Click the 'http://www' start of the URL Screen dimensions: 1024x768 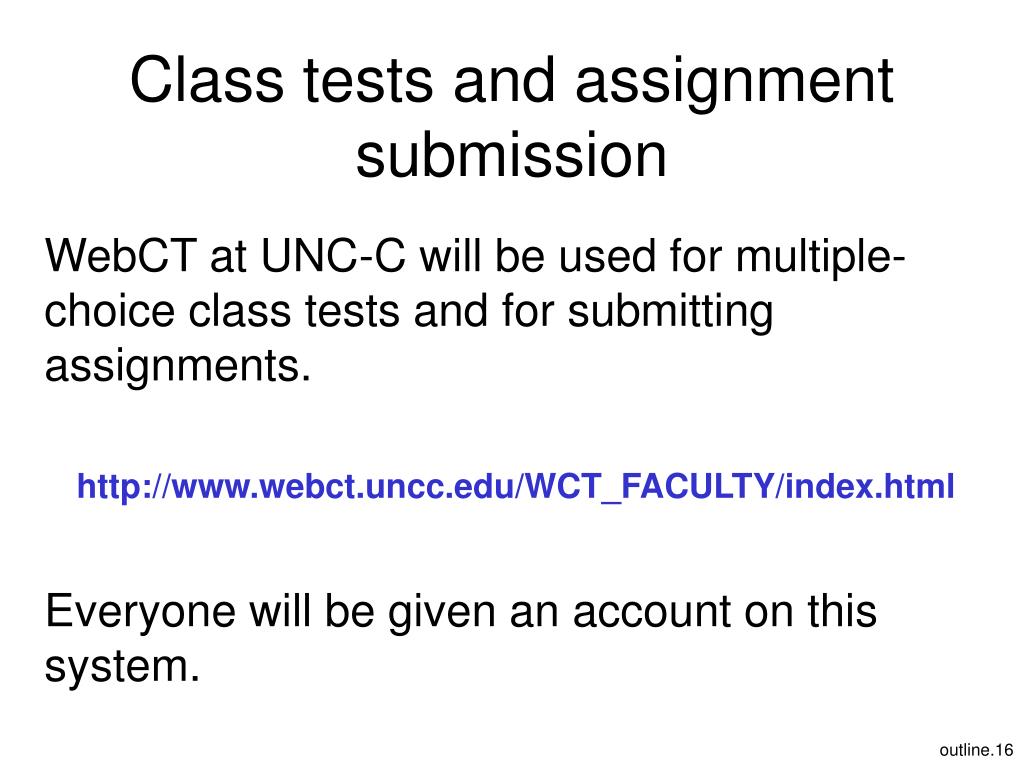[x=167, y=487]
